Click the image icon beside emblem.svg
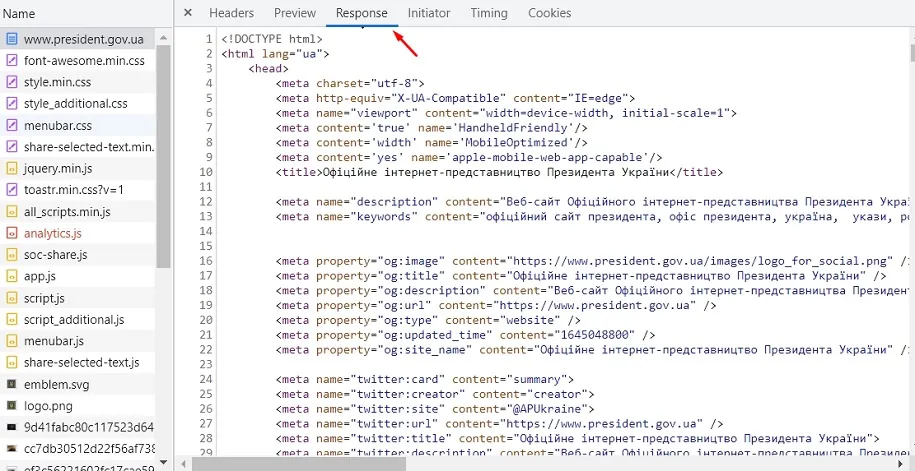The height and width of the screenshot is (471, 915). tap(11, 384)
